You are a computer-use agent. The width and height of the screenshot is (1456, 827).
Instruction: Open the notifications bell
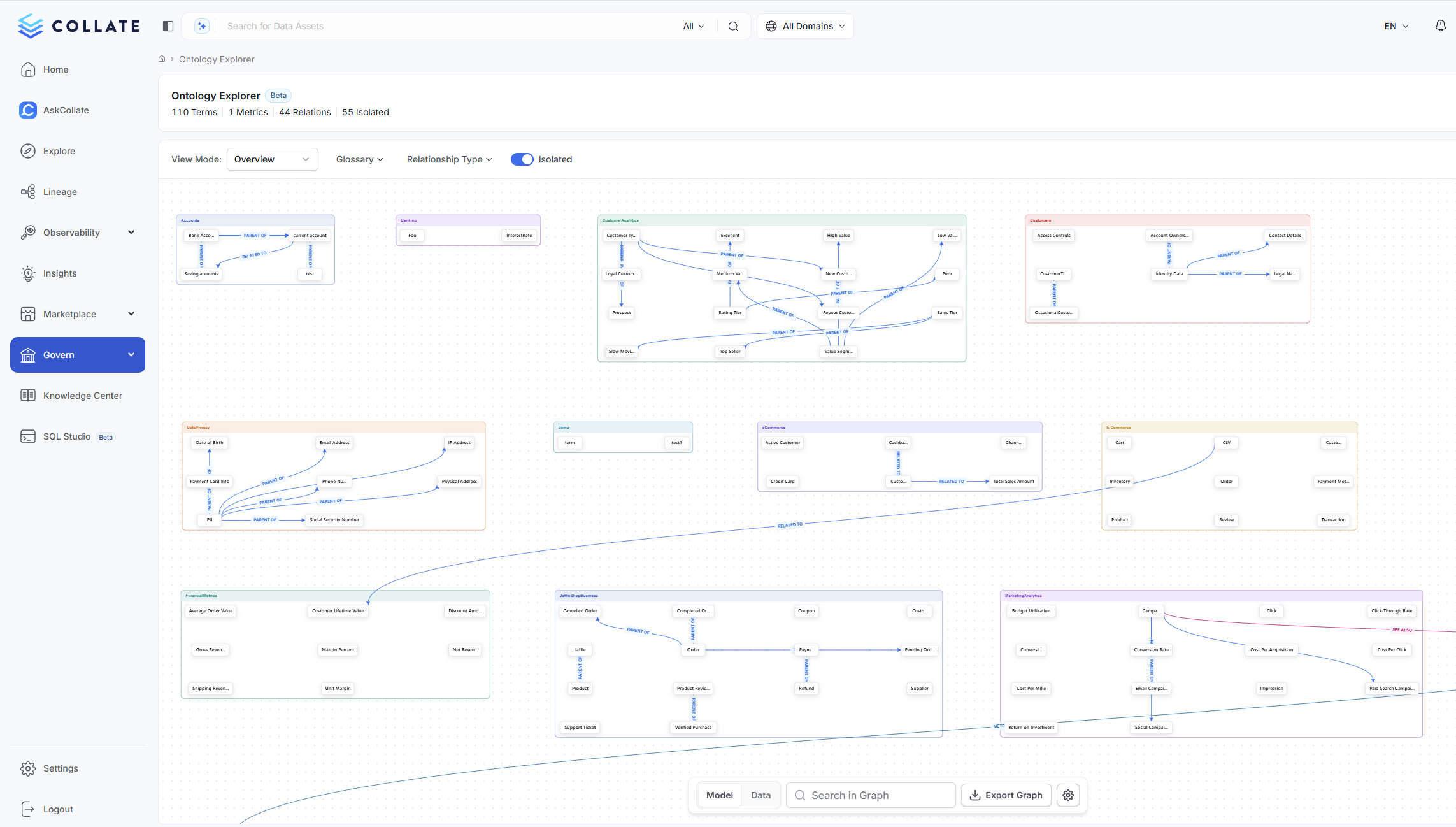(1440, 25)
